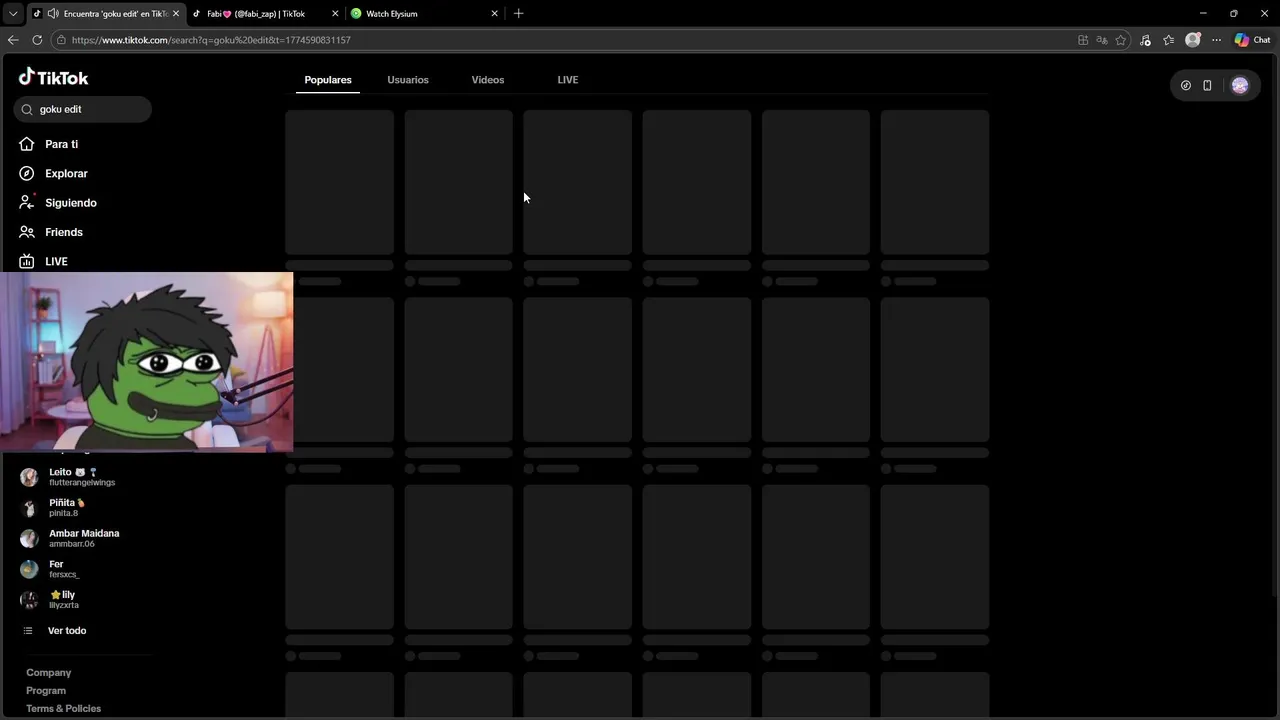Expand the Program footer section
Screen dimensions: 1280x720
(x=46, y=691)
